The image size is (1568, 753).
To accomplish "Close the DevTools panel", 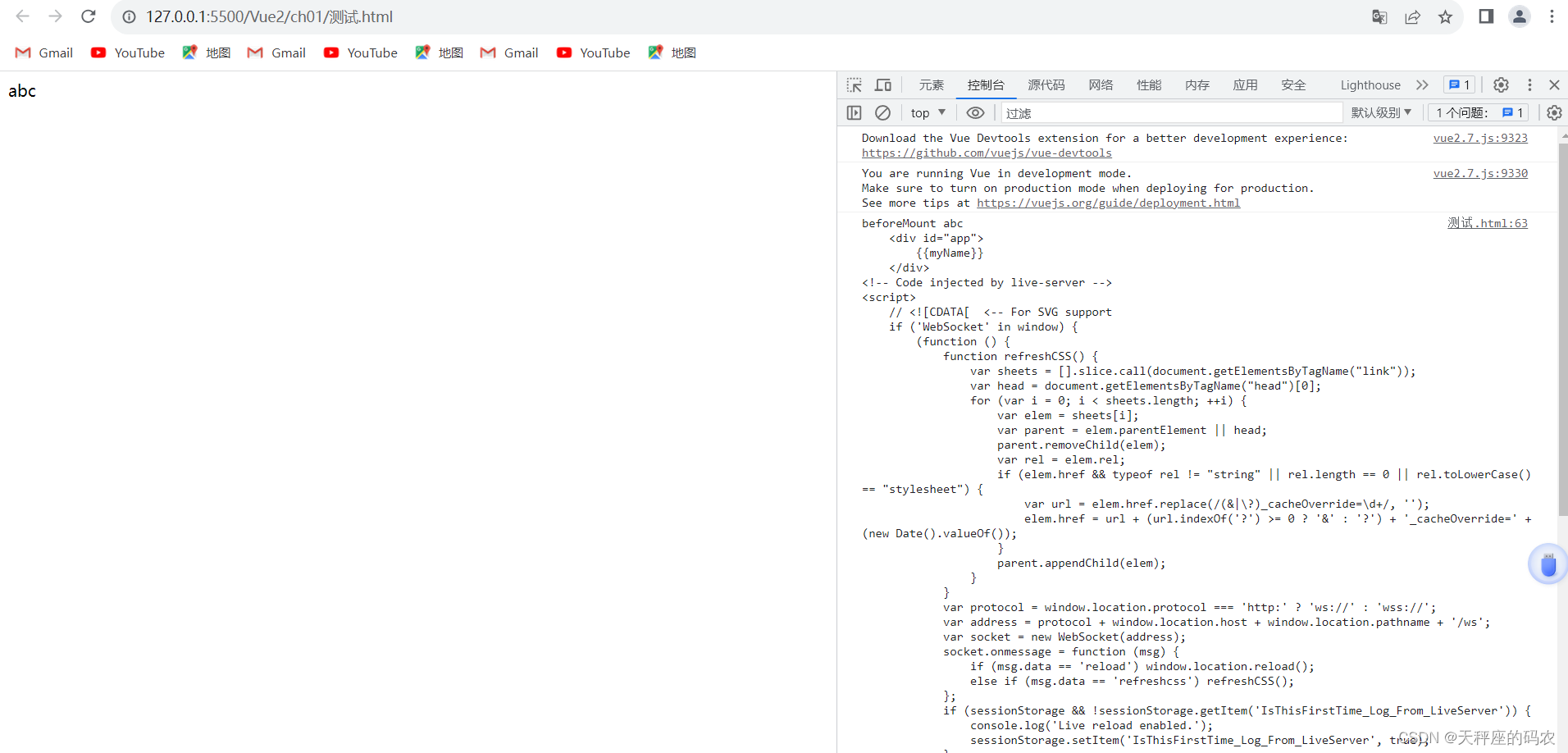I will pyautogui.click(x=1554, y=84).
